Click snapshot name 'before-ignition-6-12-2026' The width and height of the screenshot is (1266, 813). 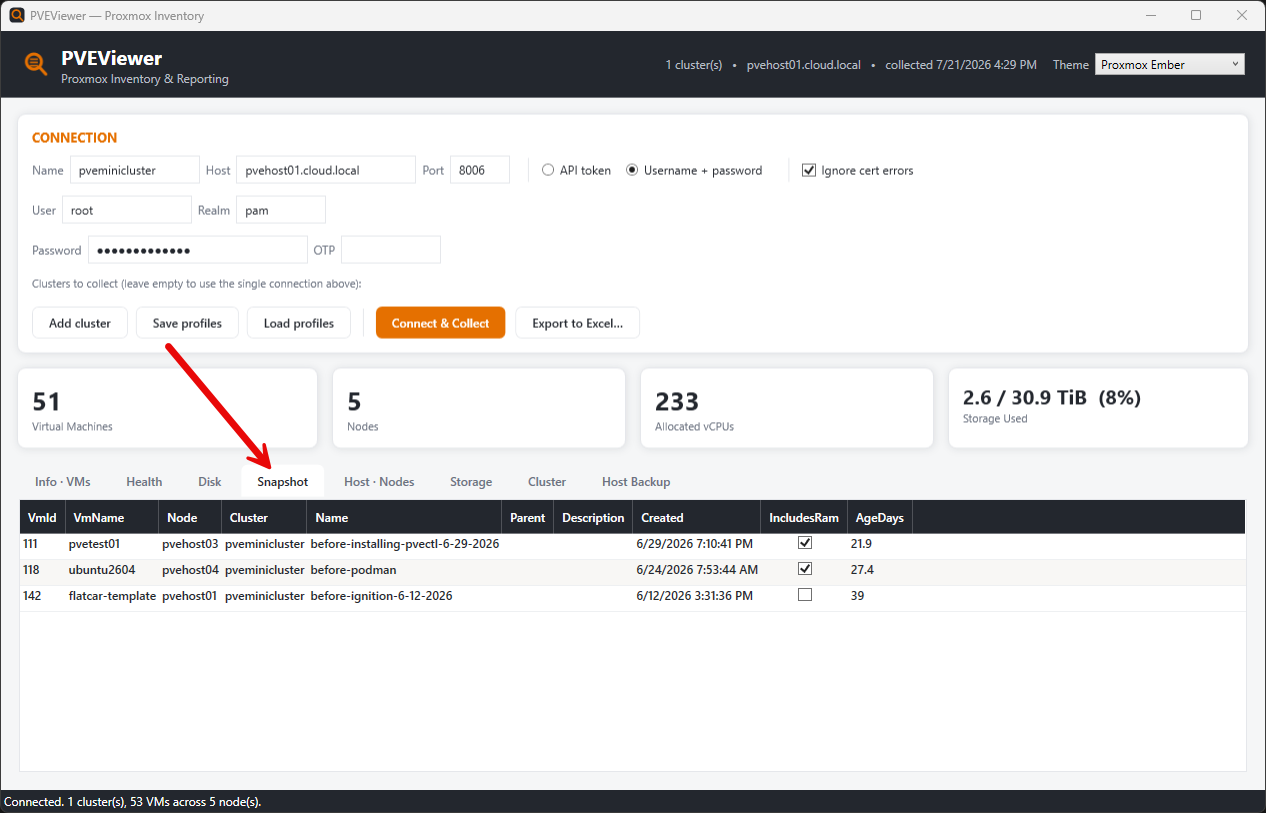pos(381,596)
